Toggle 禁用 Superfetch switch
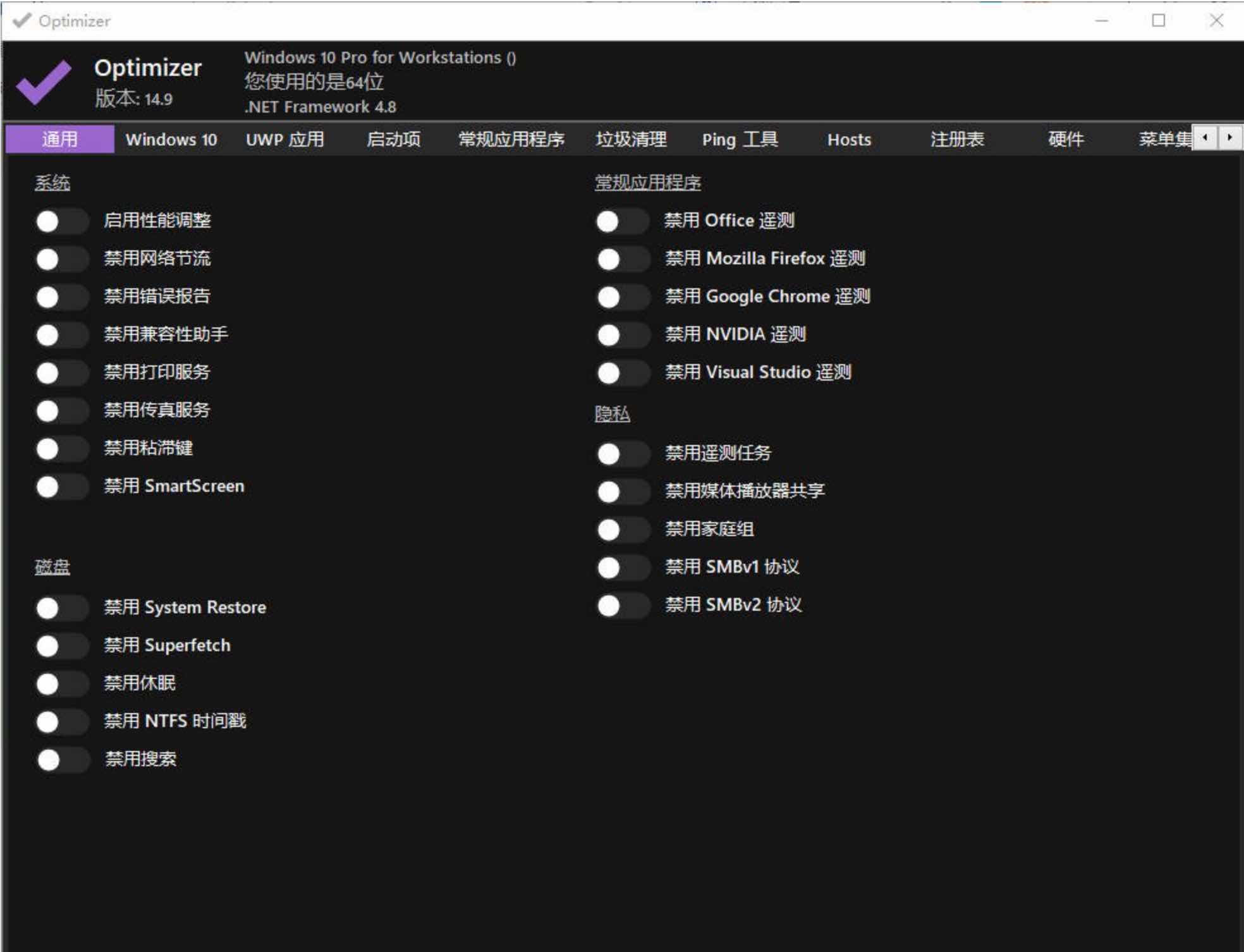This screenshot has height=952, width=1244. click(61, 646)
